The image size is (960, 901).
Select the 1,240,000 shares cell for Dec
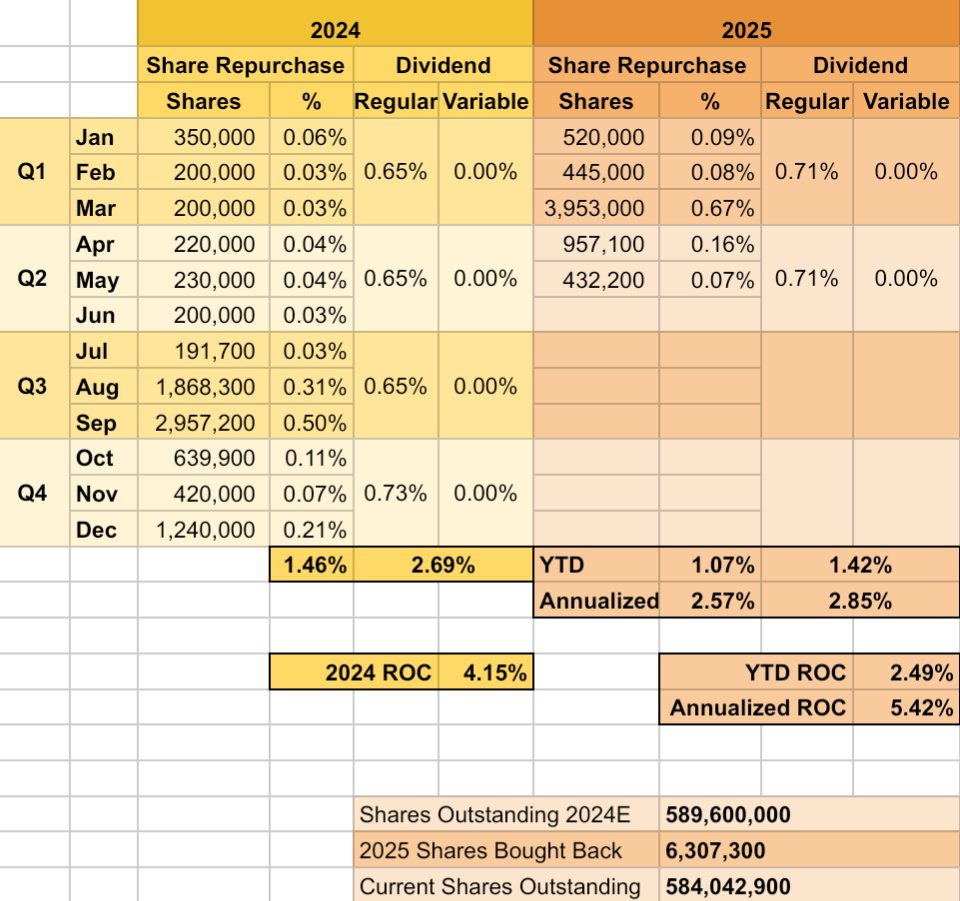pyautogui.click(x=204, y=529)
